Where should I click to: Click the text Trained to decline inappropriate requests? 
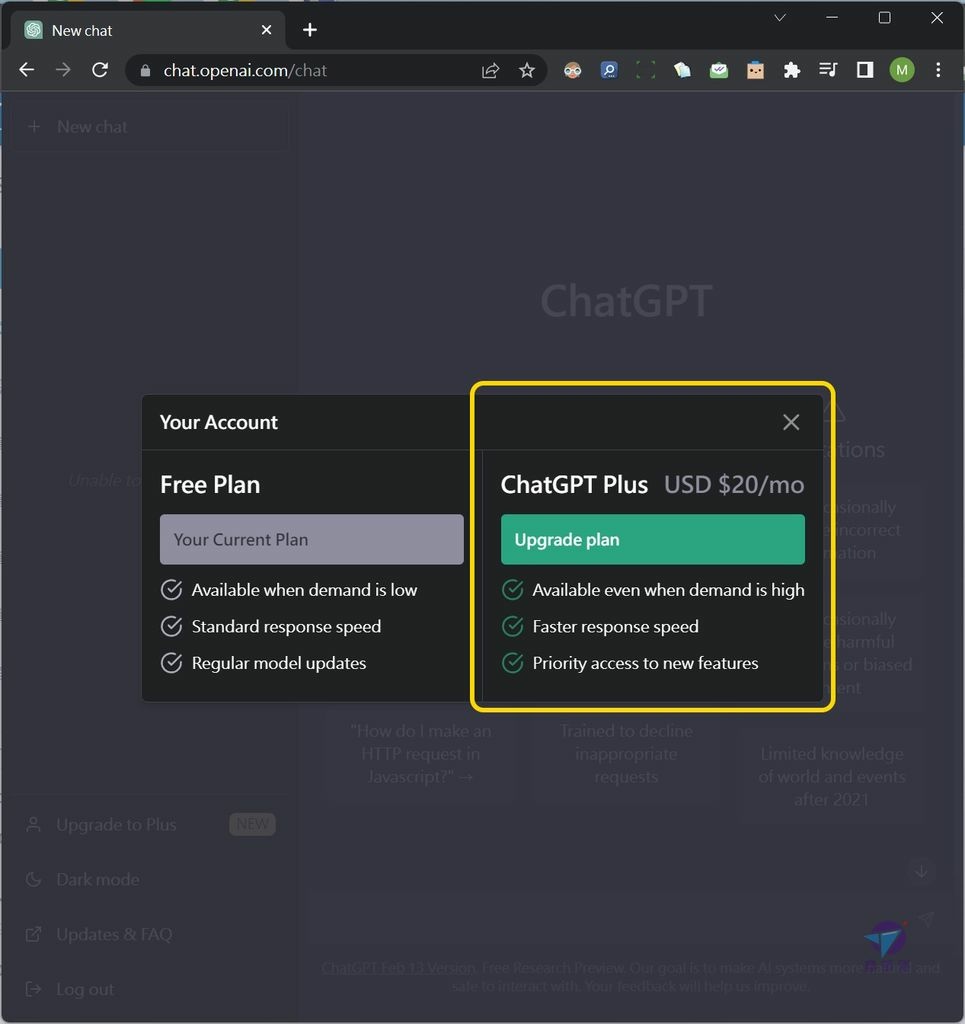point(626,754)
